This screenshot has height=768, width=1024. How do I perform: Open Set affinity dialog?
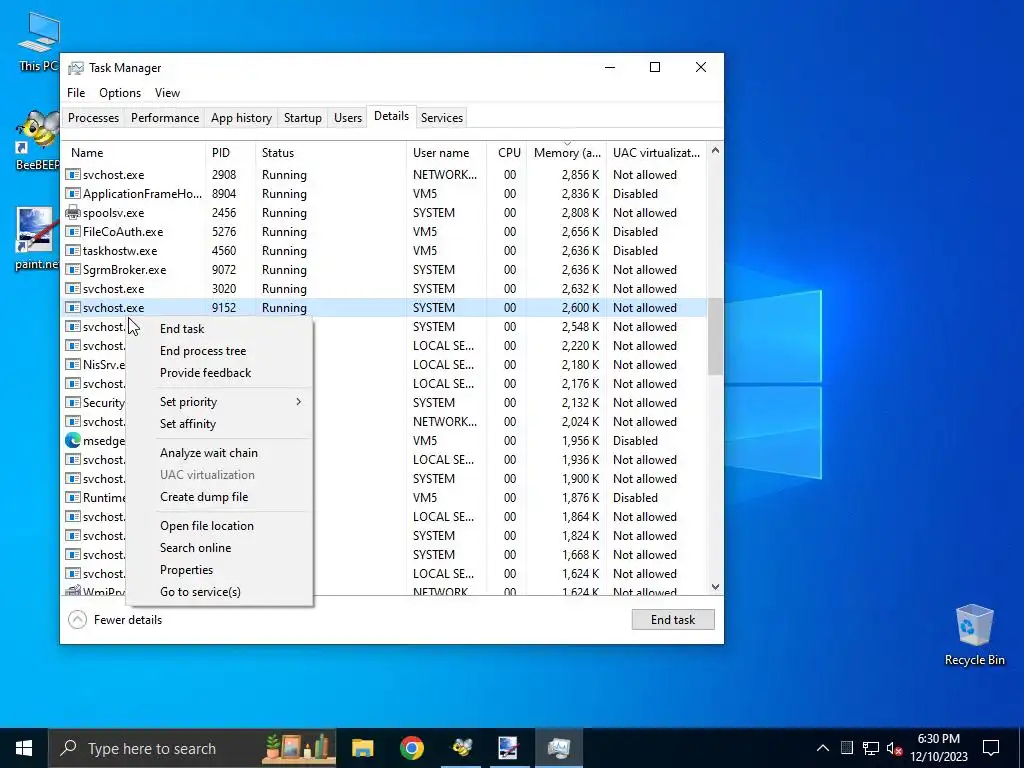coord(188,424)
